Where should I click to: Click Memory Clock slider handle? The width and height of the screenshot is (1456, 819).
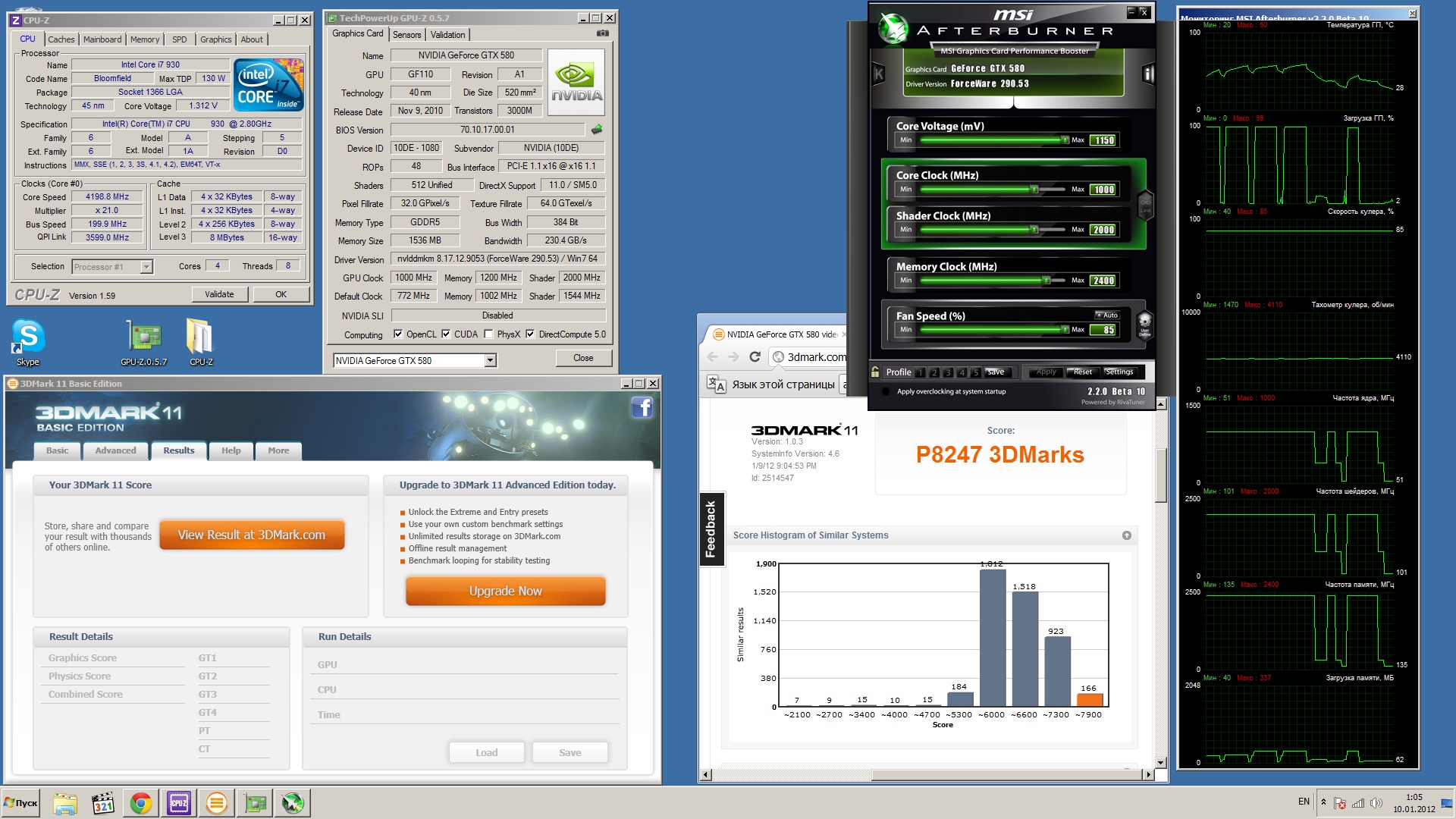pyautogui.click(x=1045, y=281)
